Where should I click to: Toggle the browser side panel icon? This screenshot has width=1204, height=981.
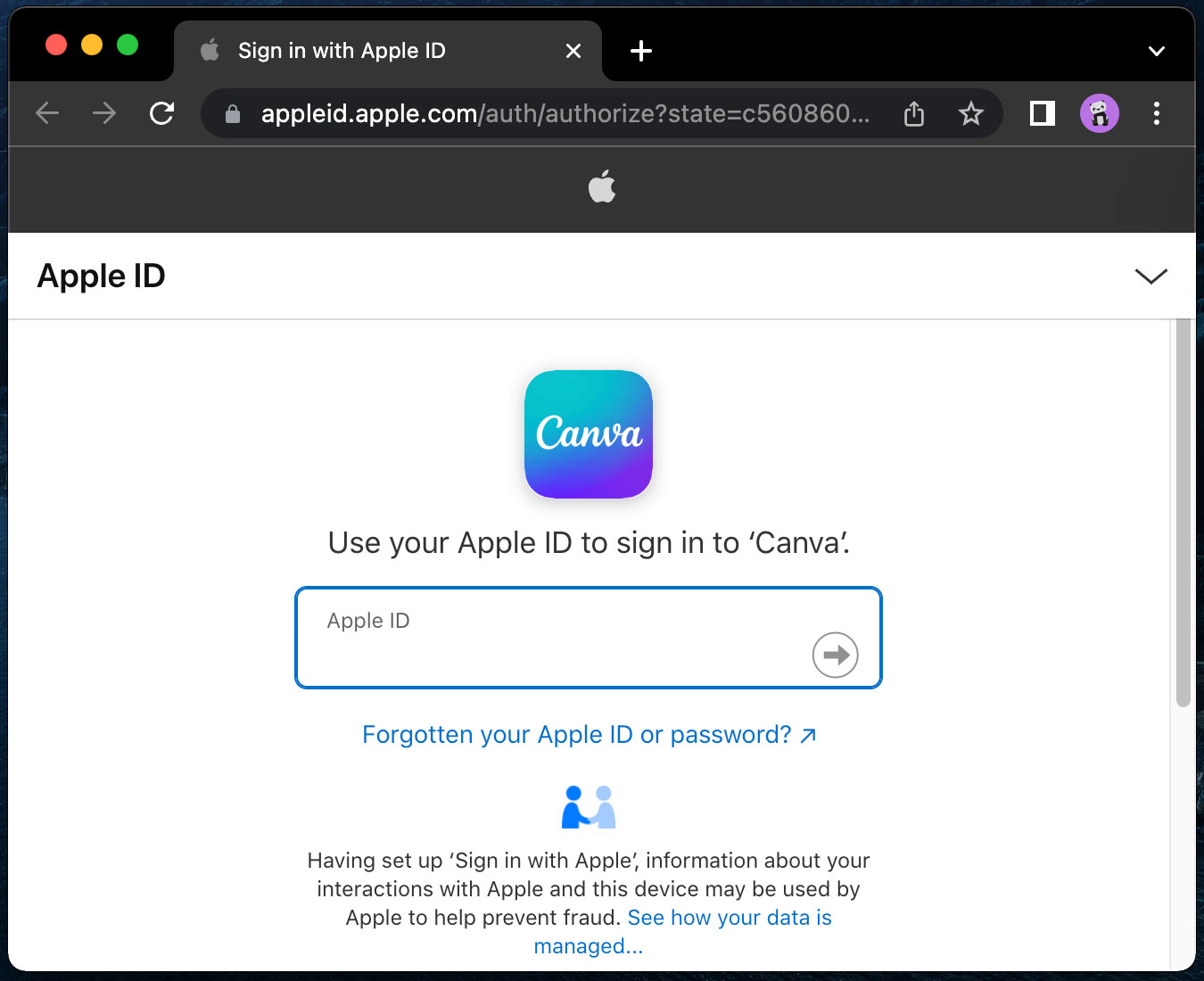coord(1042,113)
